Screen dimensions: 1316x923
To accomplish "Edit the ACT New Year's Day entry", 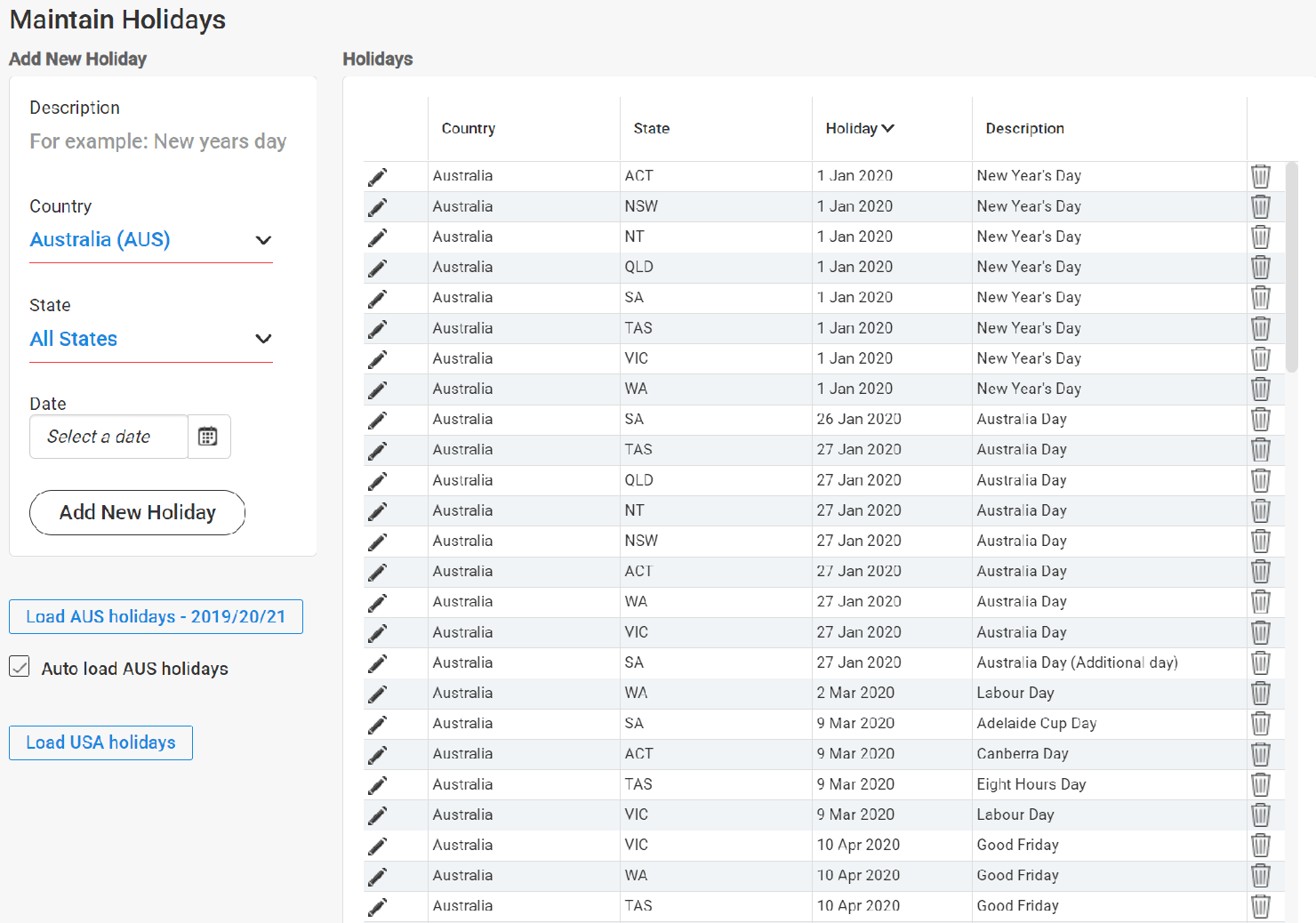I will pos(377,176).
